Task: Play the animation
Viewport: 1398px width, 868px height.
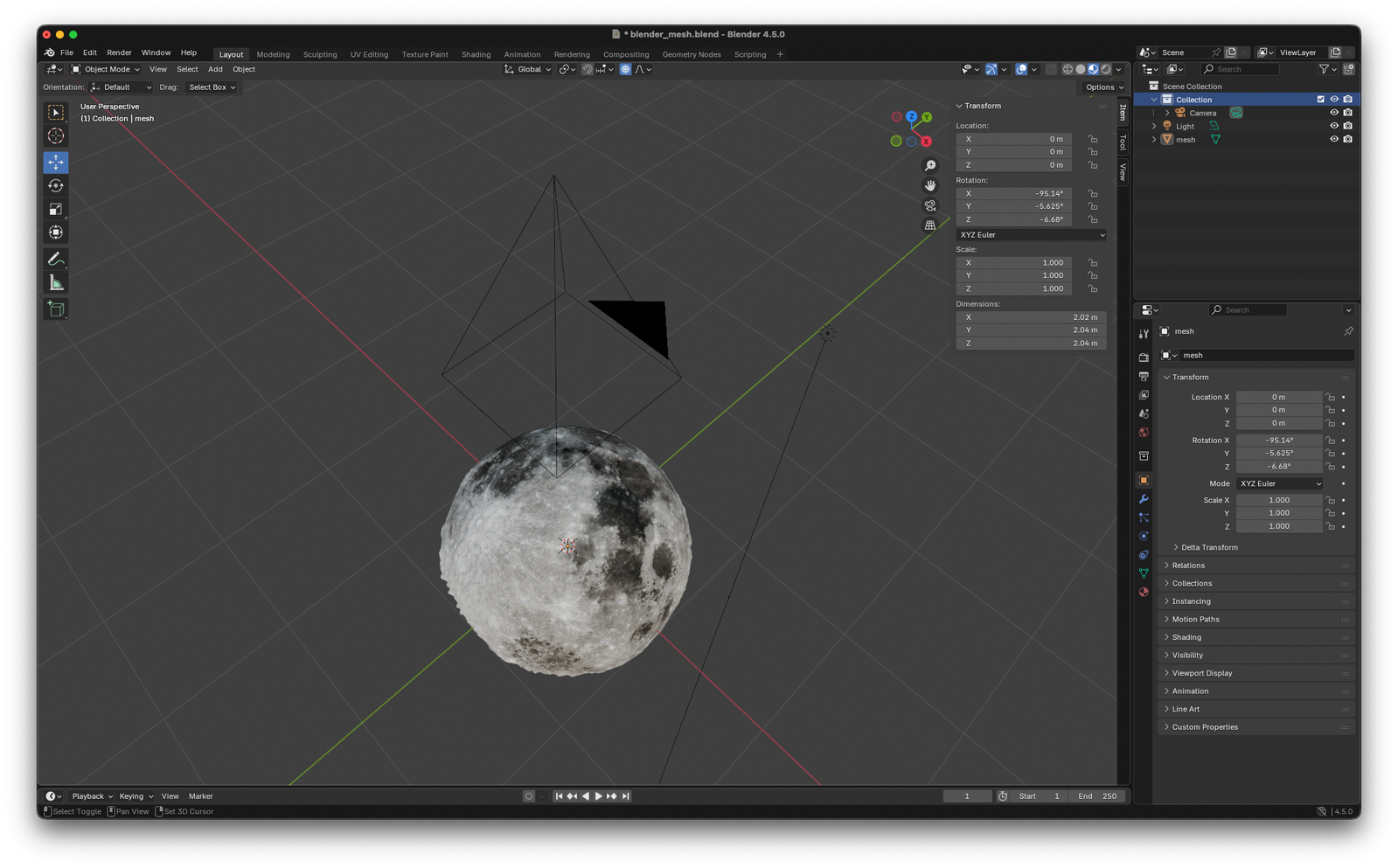Action: [x=599, y=796]
